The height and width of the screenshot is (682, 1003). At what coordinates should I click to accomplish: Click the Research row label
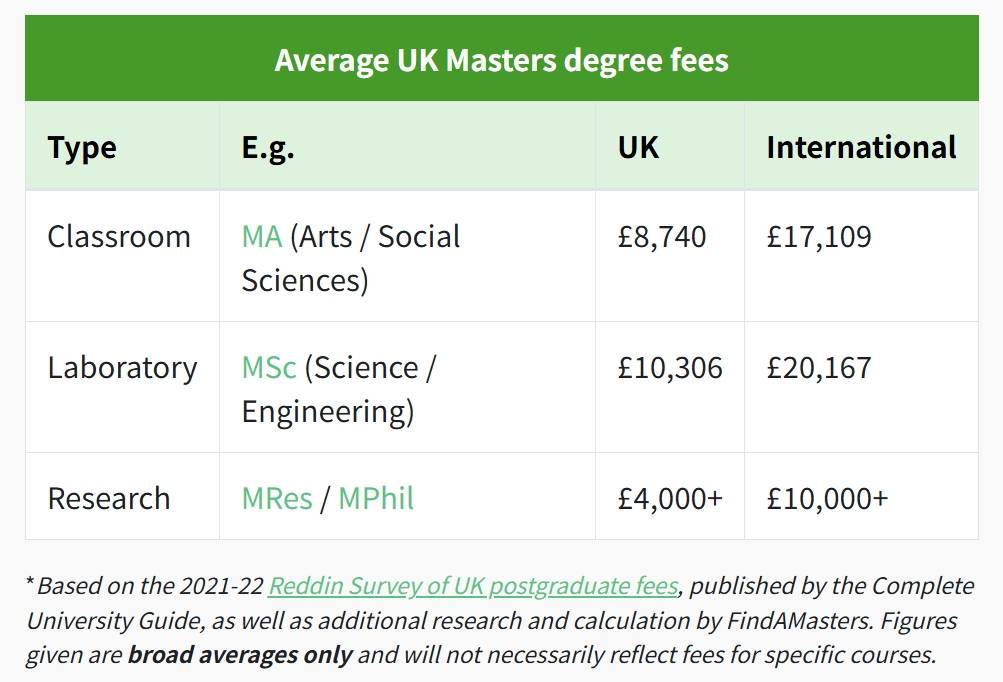[109, 498]
